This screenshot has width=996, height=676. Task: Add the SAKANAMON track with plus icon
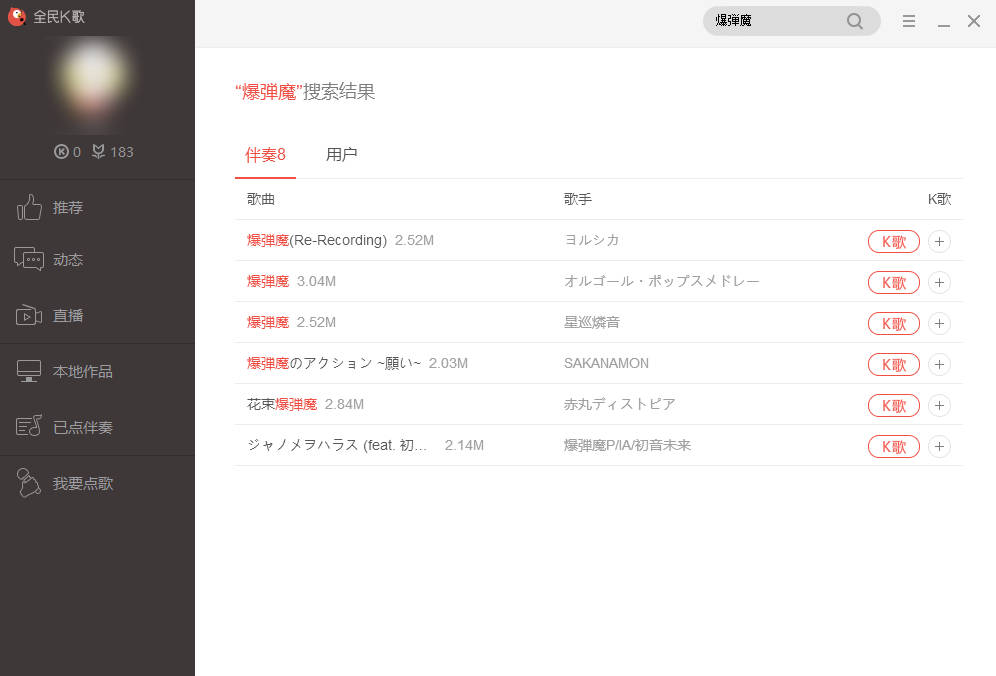[939, 364]
